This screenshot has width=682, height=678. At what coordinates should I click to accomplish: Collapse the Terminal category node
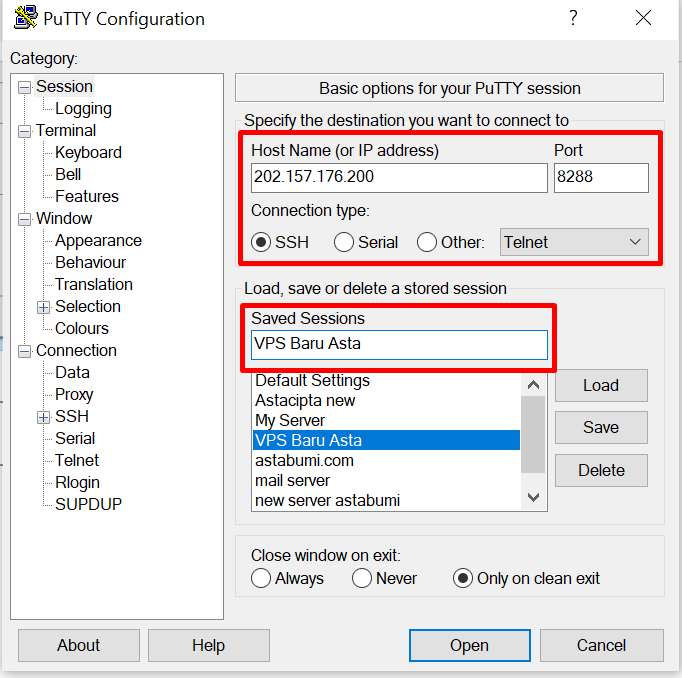24,131
